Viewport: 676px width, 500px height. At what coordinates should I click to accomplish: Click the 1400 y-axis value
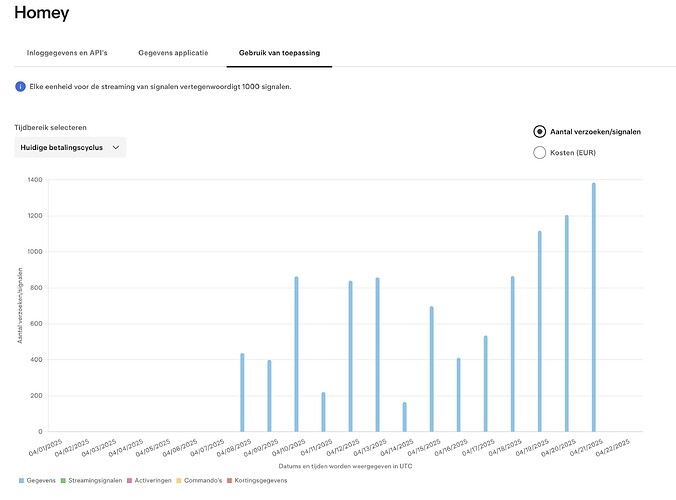coord(35,180)
